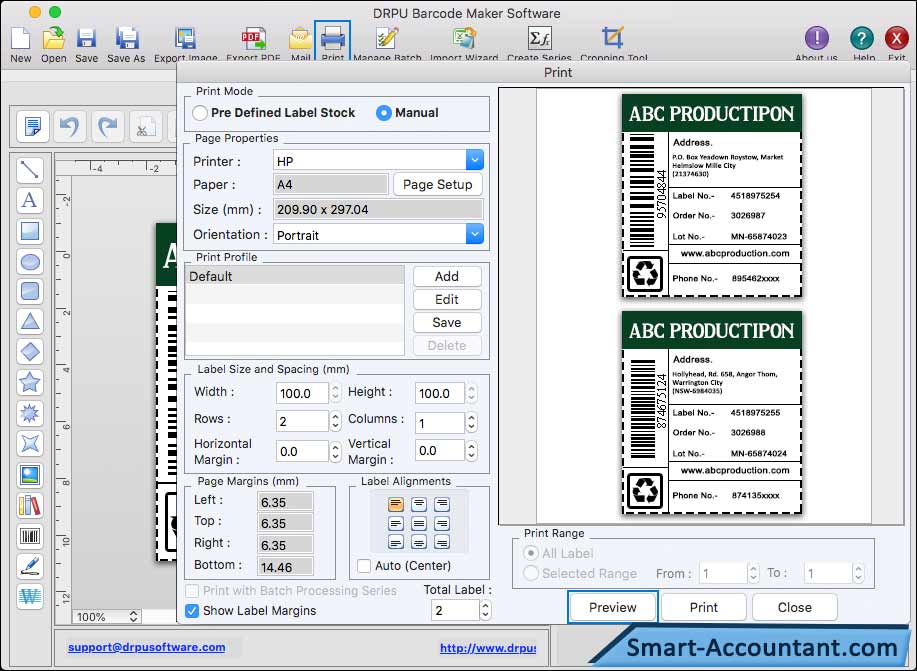Select top-right label alignment
The width and height of the screenshot is (917, 671).
(442, 504)
